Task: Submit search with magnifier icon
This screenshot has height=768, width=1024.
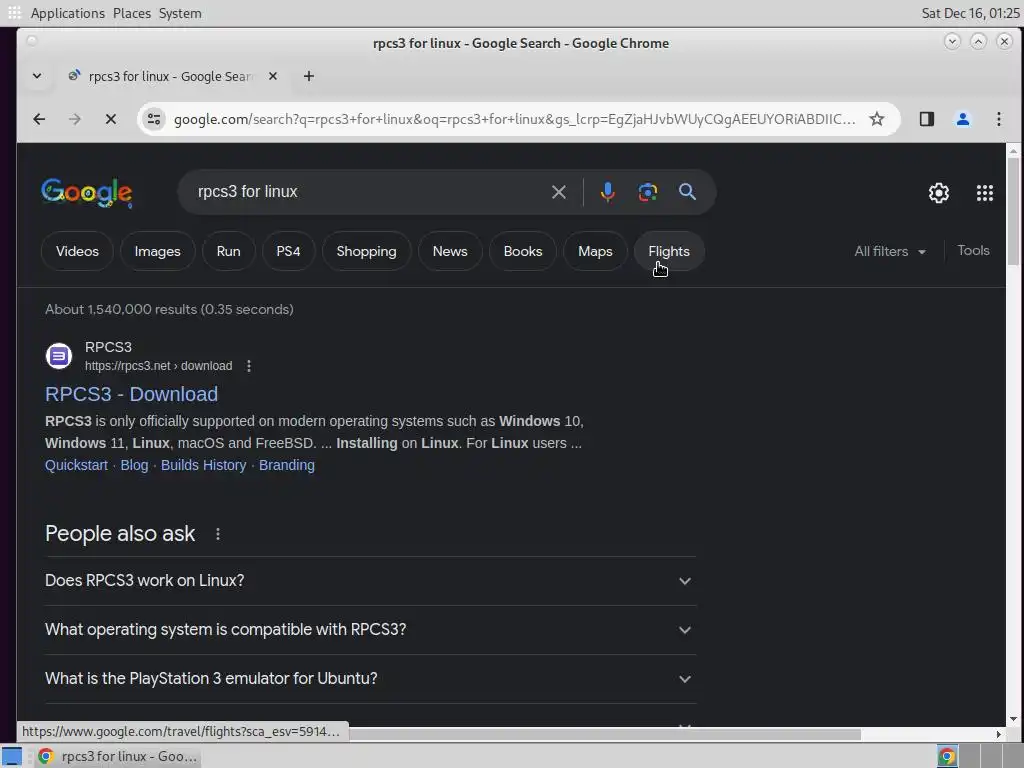Action: [x=687, y=191]
